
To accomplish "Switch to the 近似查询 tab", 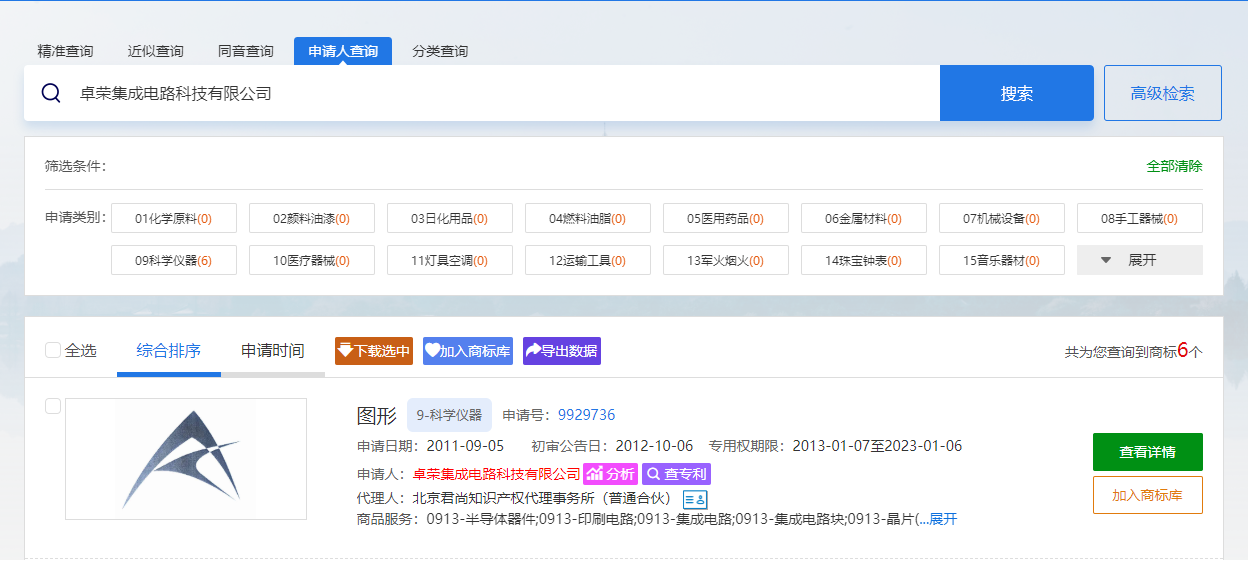I will click(155, 51).
